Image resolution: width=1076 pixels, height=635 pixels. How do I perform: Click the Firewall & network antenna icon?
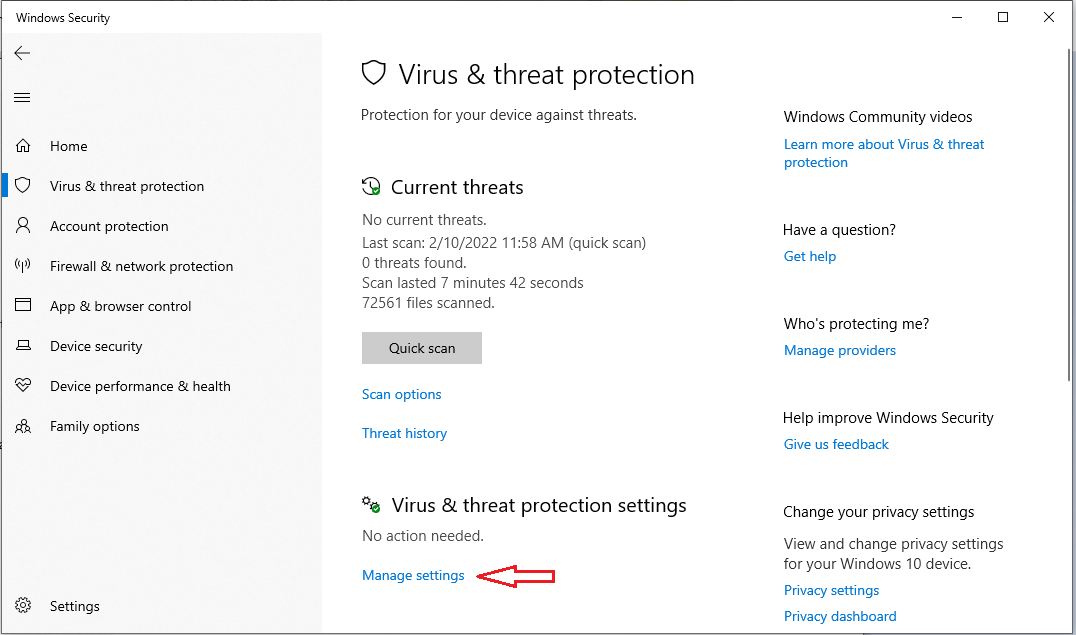(x=23, y=266)
